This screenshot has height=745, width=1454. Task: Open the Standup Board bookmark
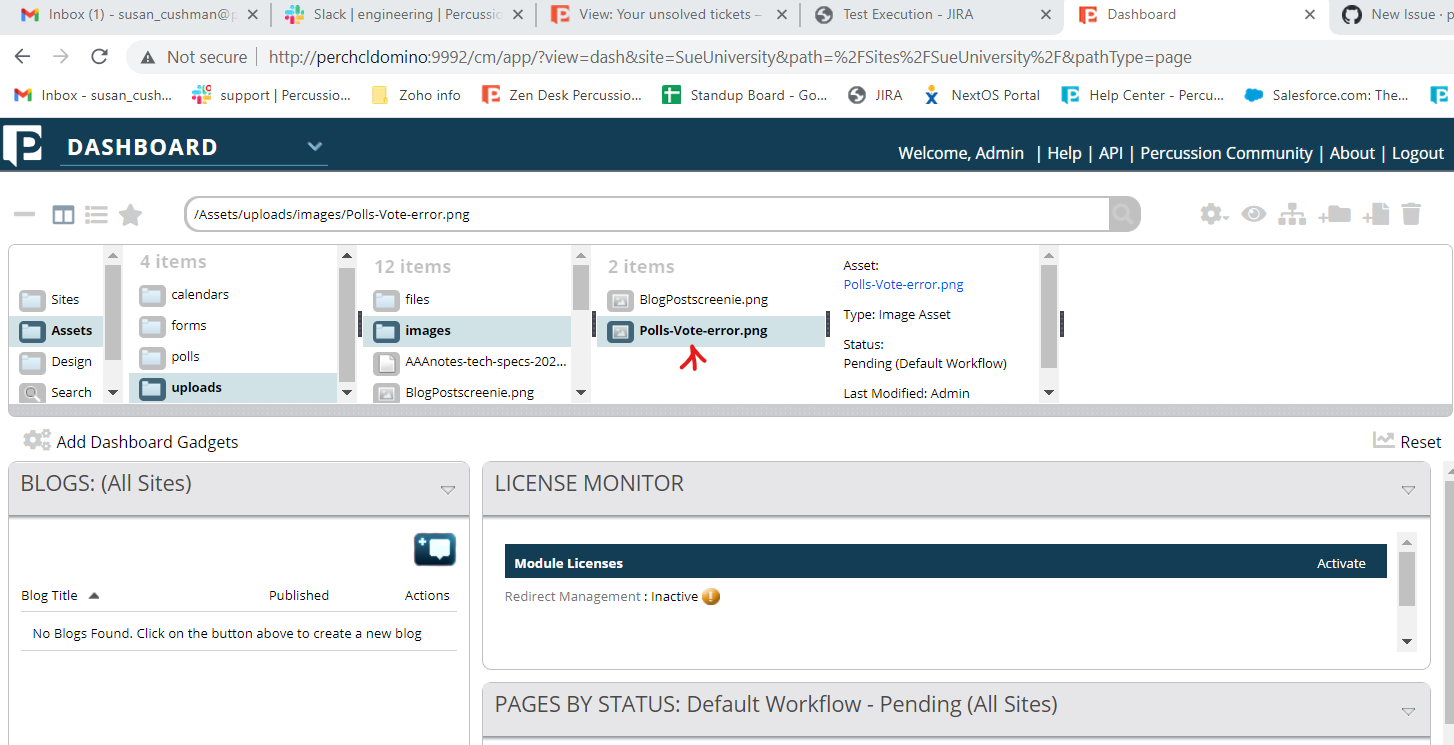[744, 95]
